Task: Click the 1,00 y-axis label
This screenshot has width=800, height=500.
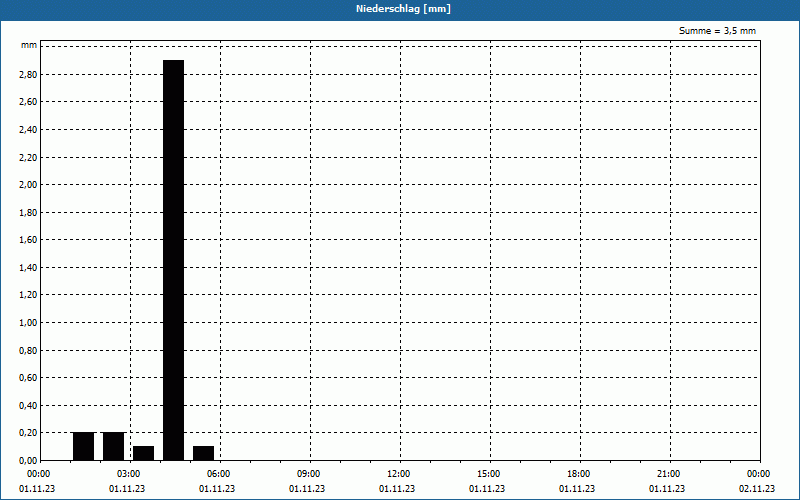Action: tap(28, 322)
